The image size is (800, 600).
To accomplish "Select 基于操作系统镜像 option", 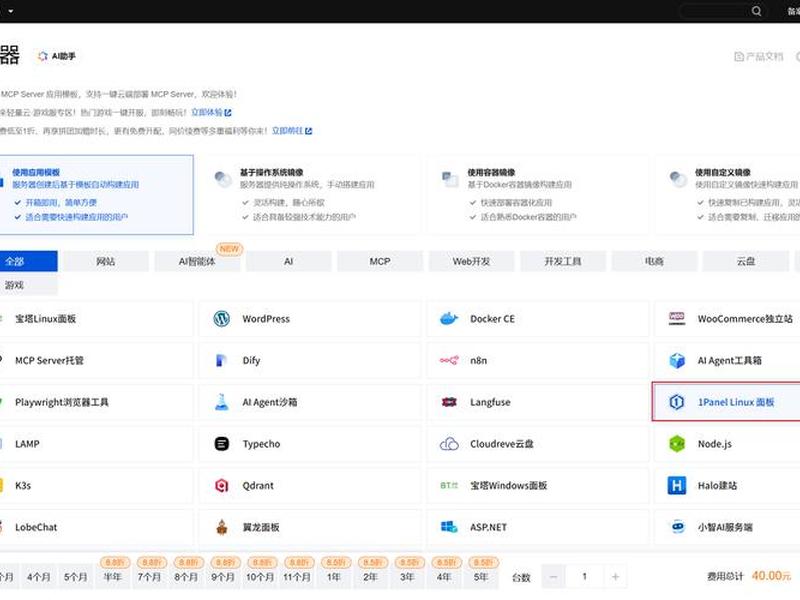I will (x=310, y=195).
